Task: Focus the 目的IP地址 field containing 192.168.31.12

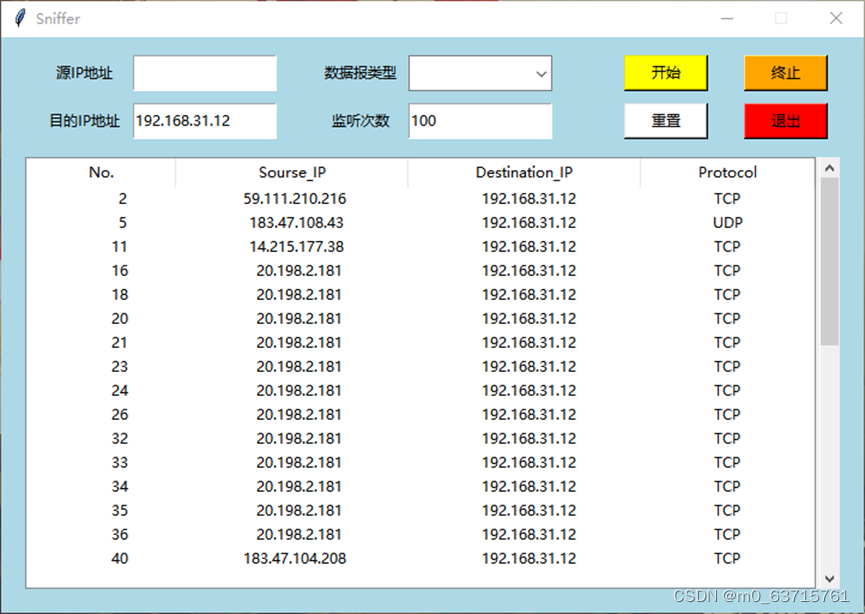Action: point(205,121)
